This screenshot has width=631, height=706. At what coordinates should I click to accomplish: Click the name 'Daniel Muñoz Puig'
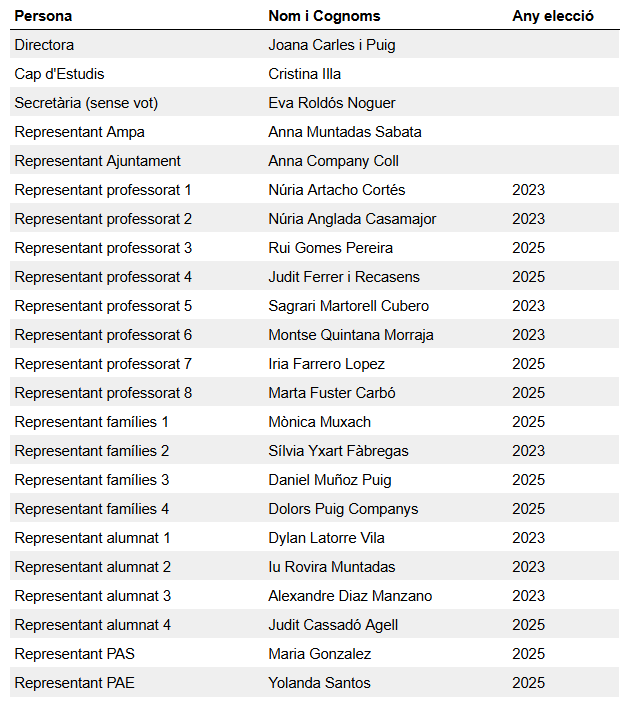pos(330,480)
